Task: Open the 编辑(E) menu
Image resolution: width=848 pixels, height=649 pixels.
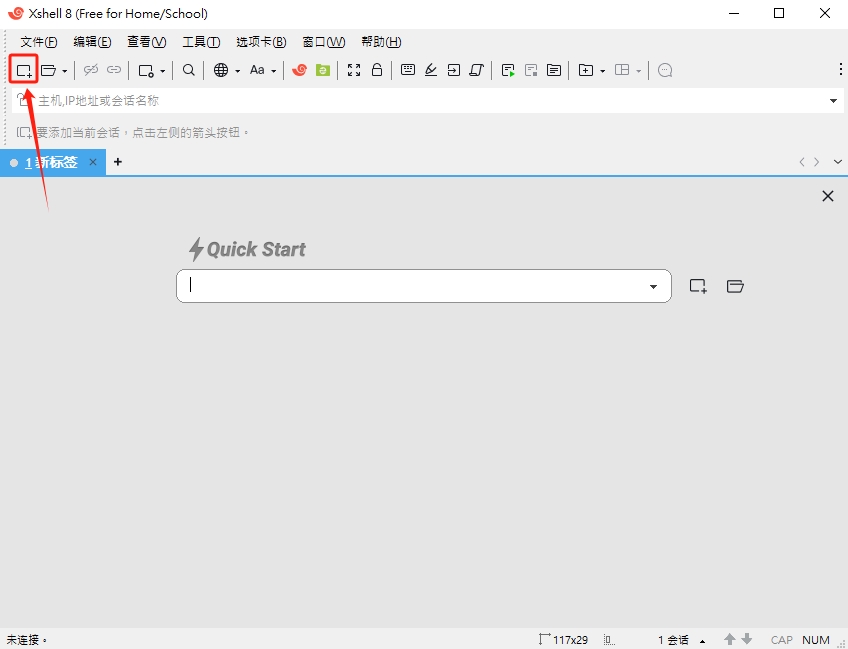Action: (92, 42)
